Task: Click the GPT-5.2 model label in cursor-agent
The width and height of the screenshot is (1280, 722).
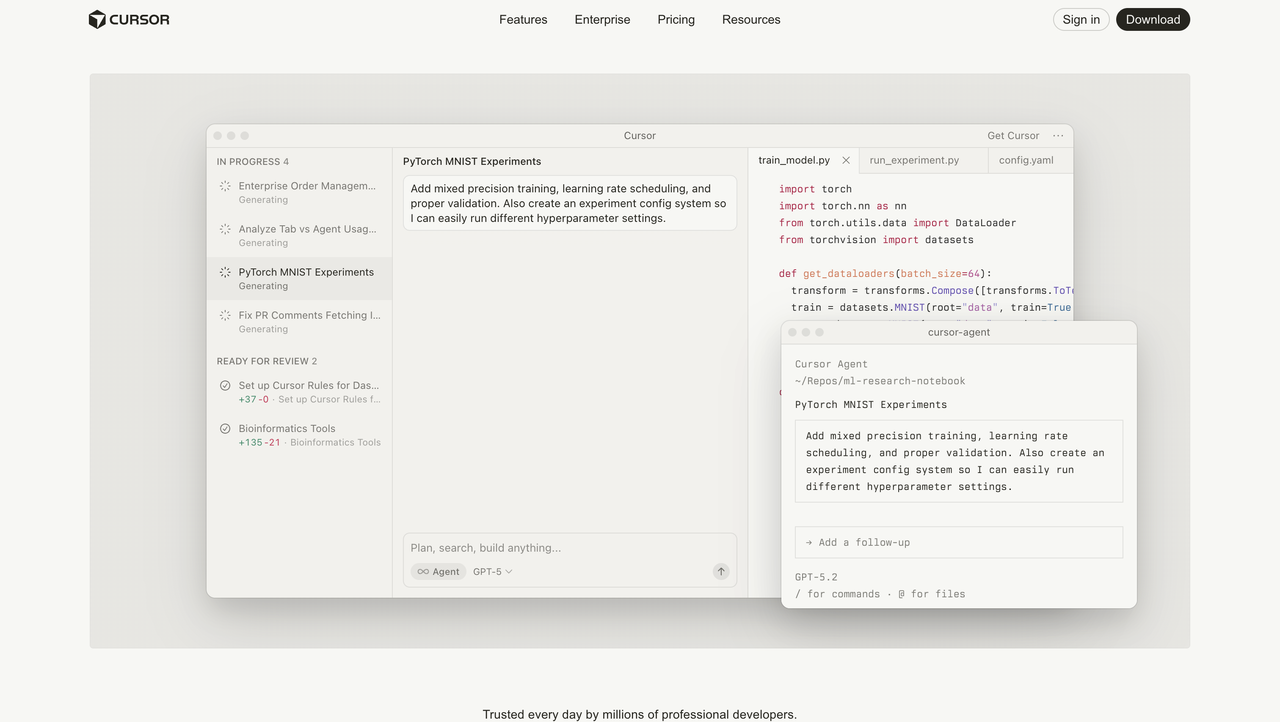Action: [816, 577]
